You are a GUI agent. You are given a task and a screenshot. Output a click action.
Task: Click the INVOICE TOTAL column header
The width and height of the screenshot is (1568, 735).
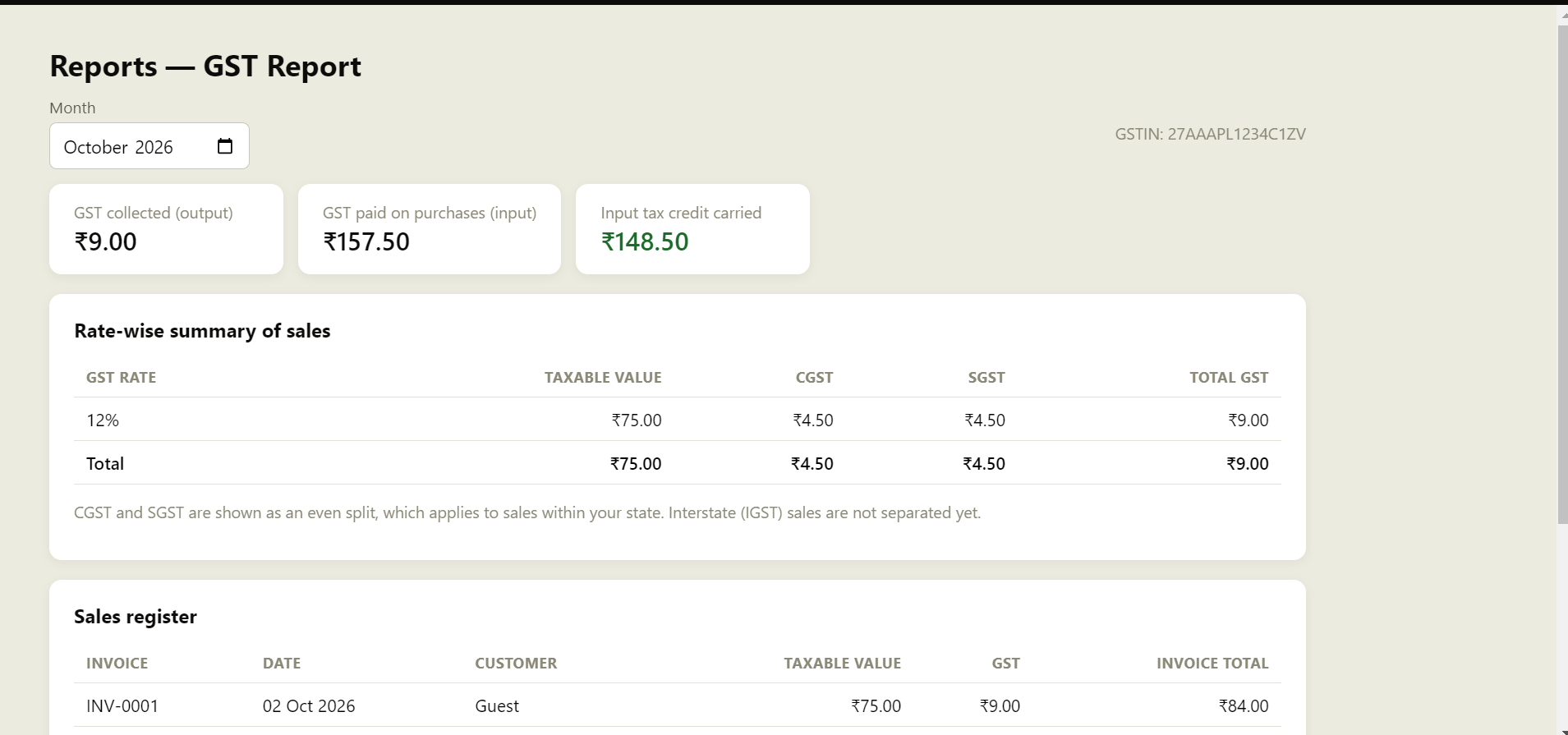1212,664
